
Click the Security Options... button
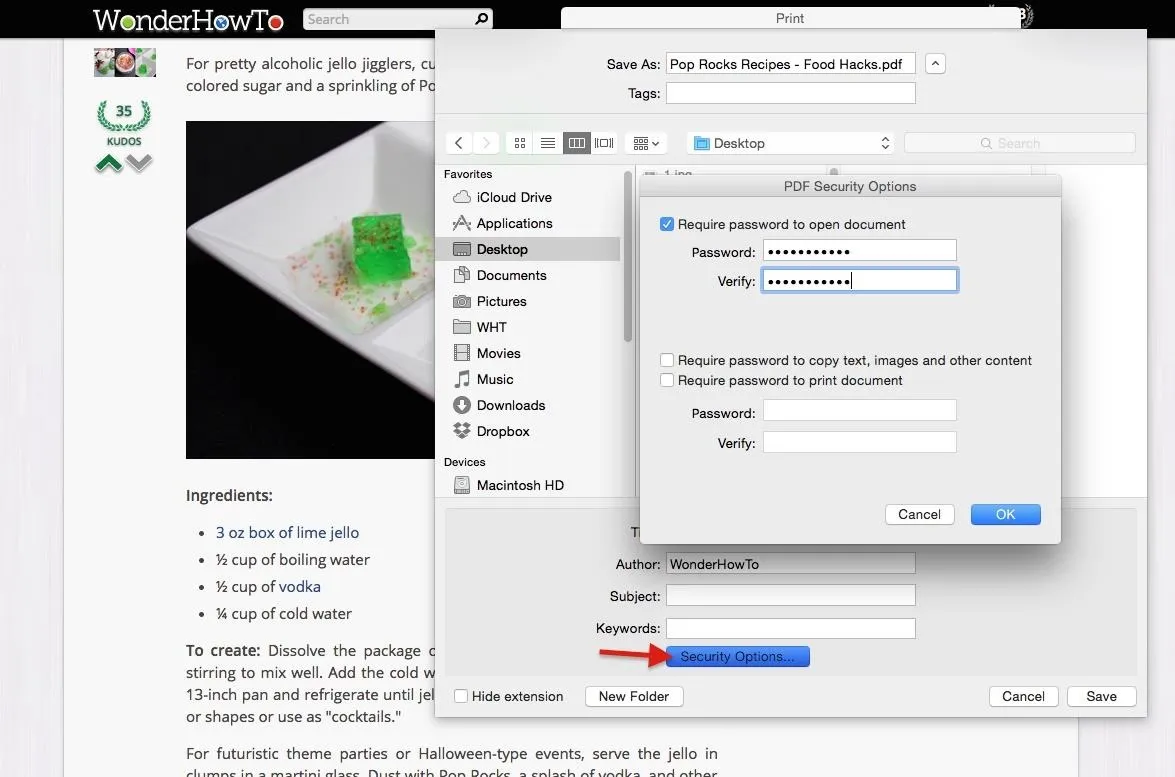click(737, 656)
